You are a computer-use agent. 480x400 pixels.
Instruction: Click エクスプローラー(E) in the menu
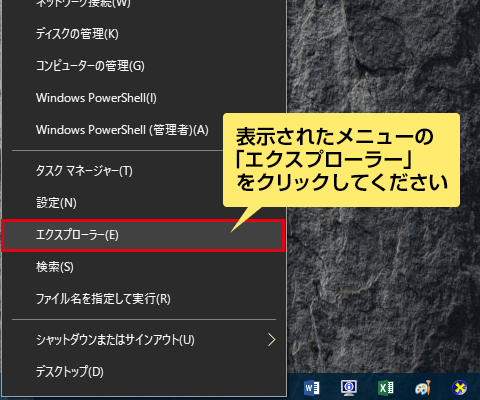[x=143, y=235]
